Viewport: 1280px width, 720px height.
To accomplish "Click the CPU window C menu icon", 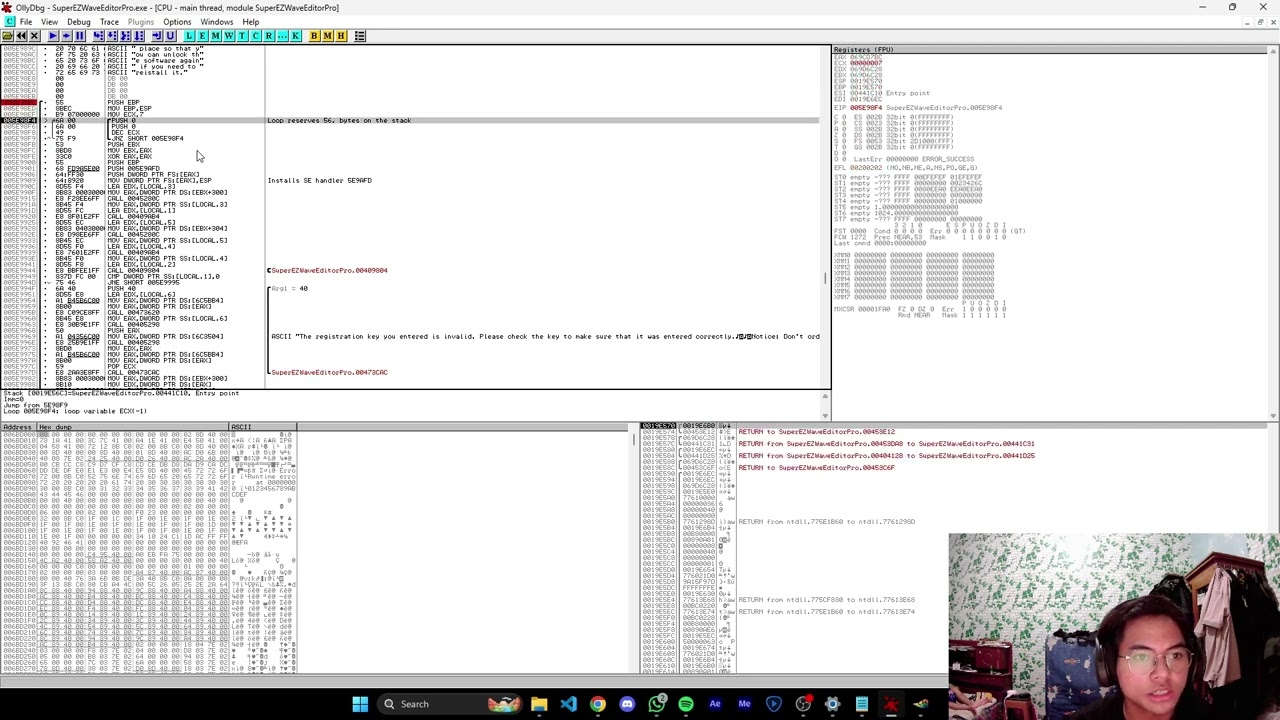I will (8, 21).
